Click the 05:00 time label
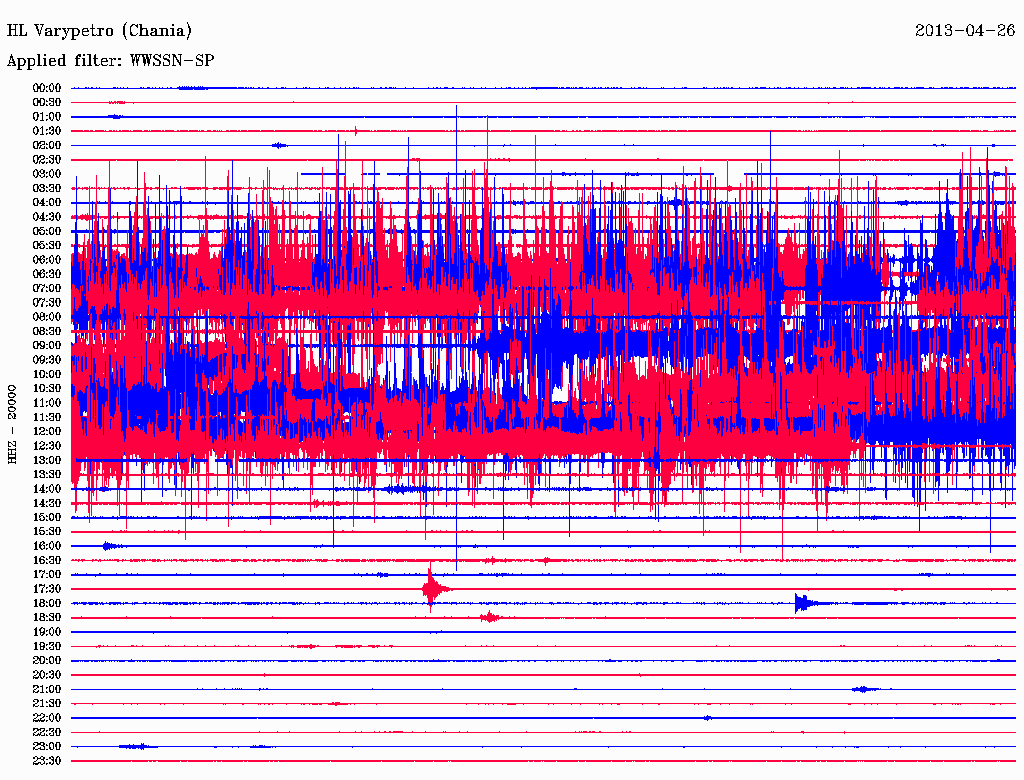1024x780 pixels. click(x=46, y=231)
